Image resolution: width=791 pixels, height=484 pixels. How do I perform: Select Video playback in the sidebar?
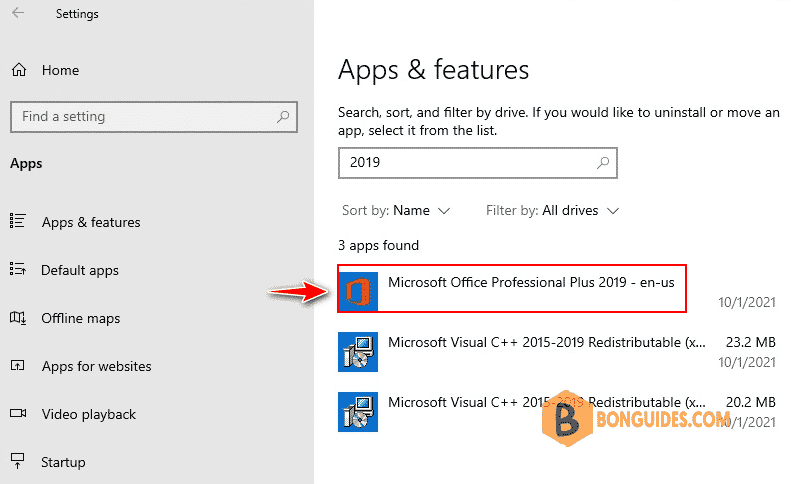pos(88,414)
